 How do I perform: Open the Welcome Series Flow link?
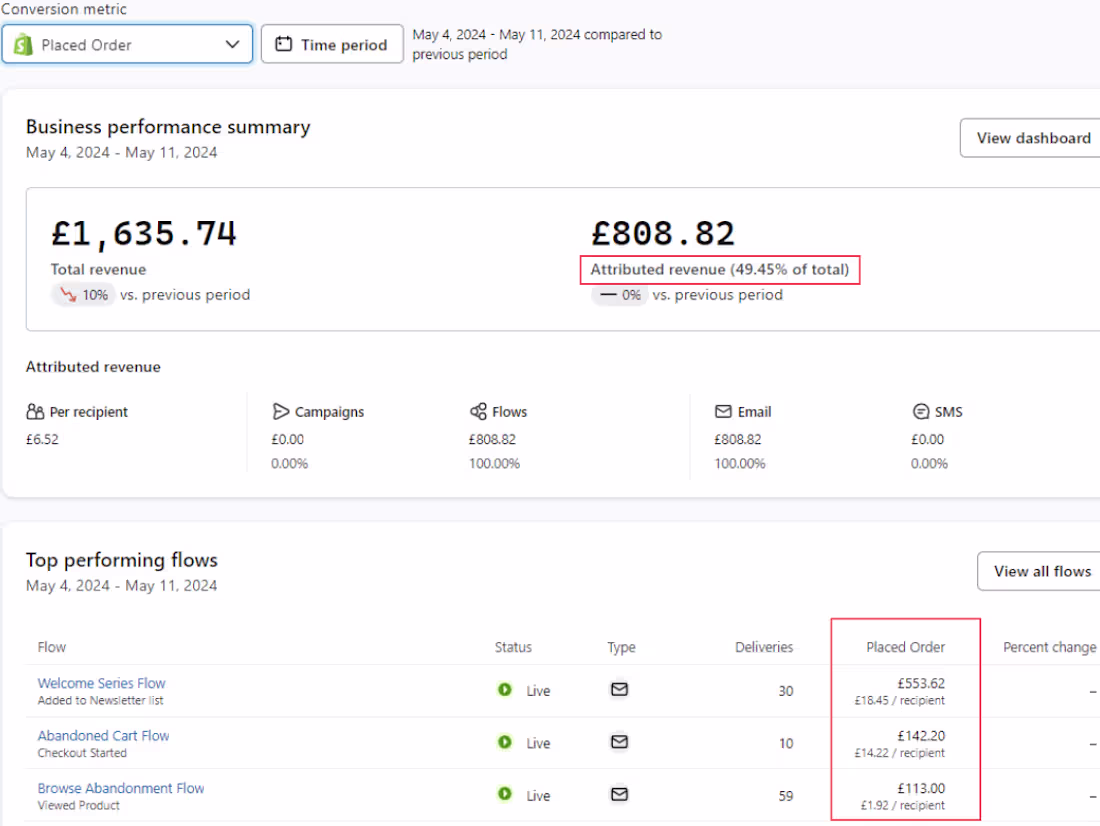point(101,682)
